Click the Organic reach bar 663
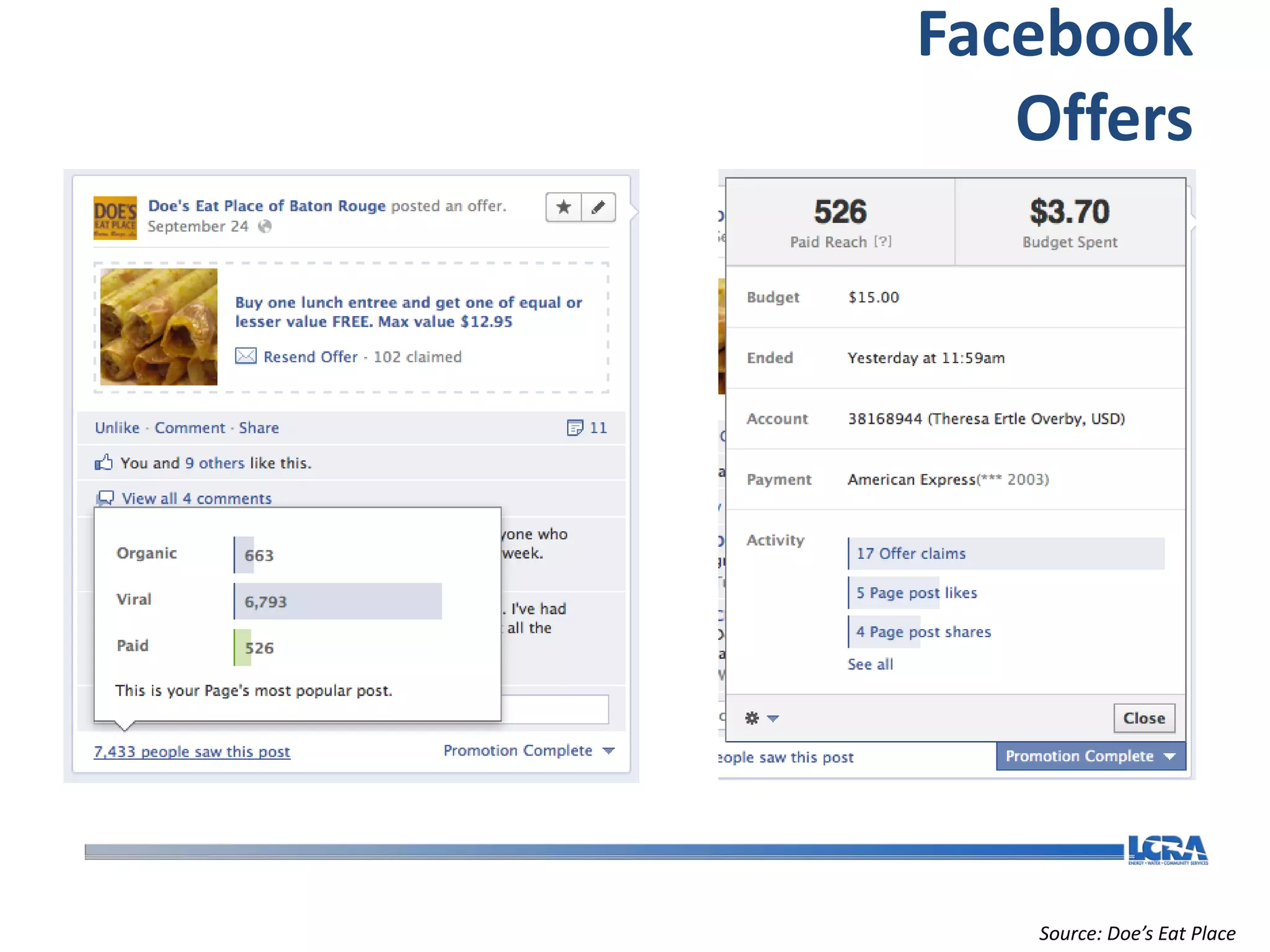1270x952 pixels. (244, 555)
